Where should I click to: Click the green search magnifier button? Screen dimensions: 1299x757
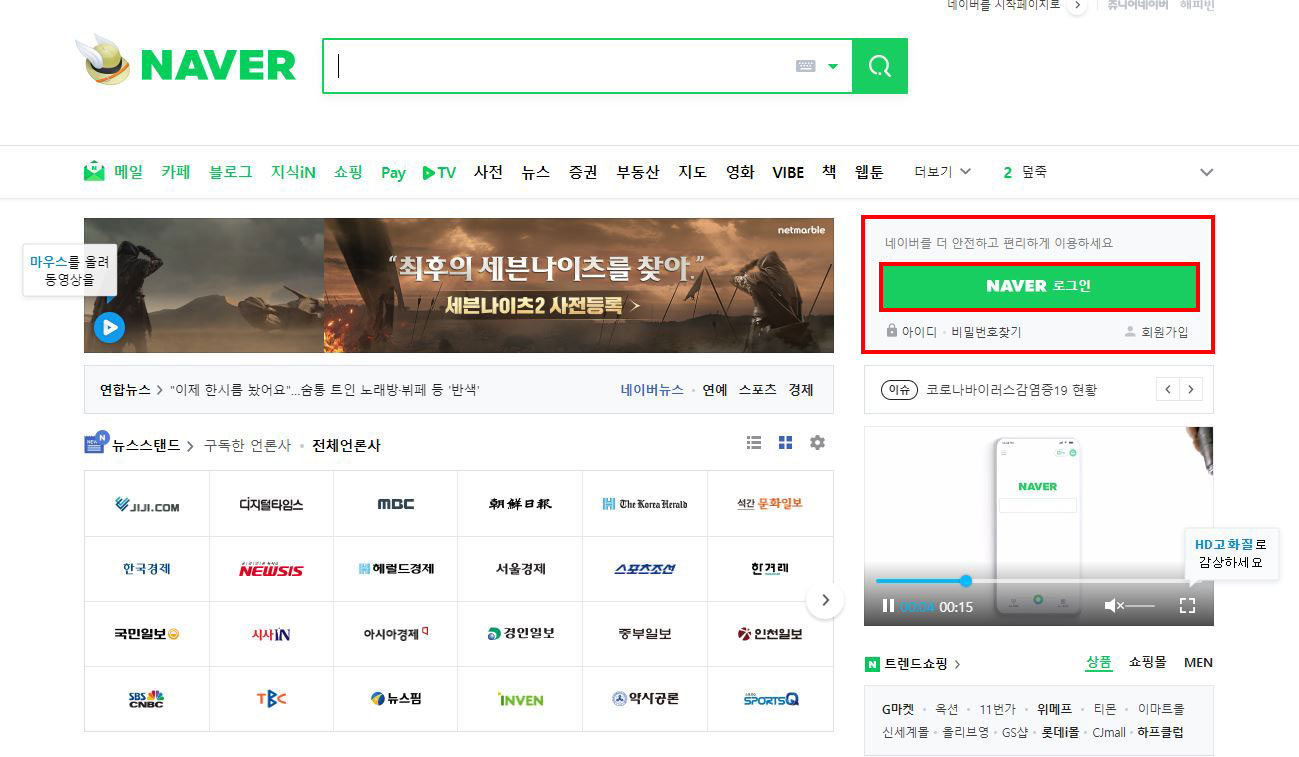coord(879,66)
